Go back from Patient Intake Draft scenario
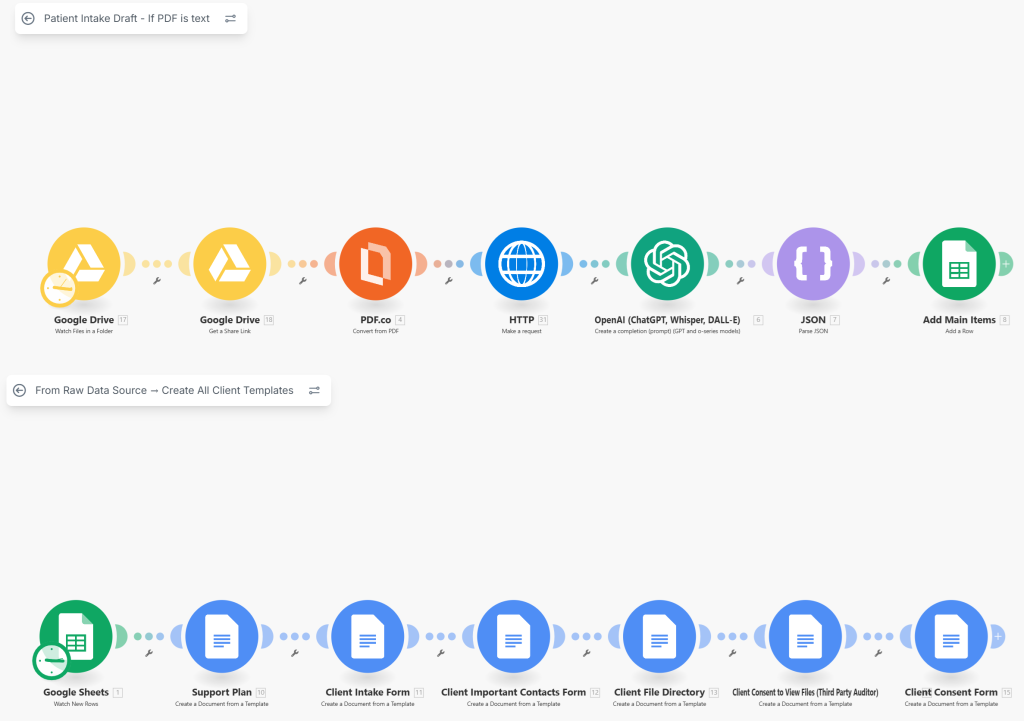This screenshot has width=1024, height=721. coord(28,18)
